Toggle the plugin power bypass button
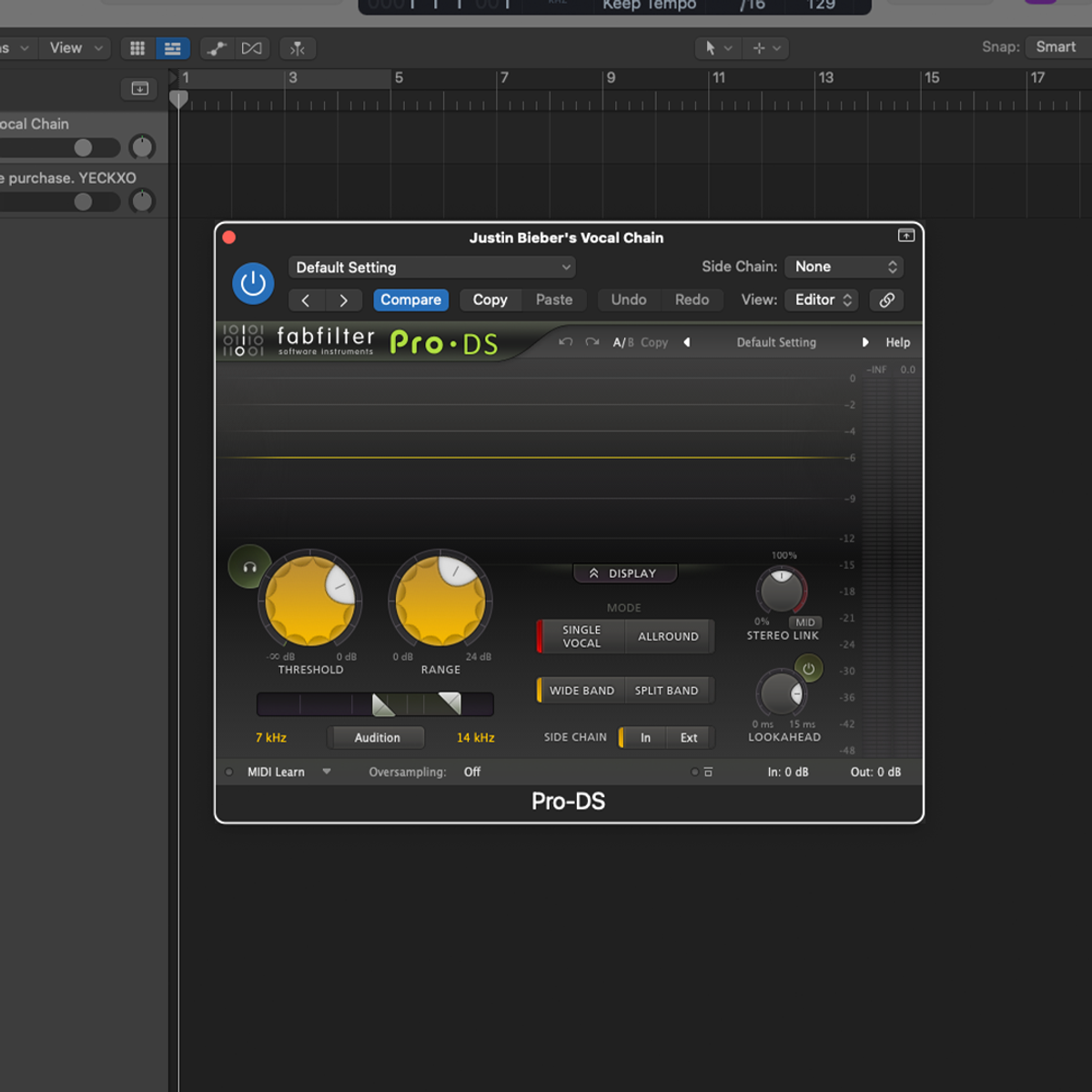This screenshot has width=1092, height=1092. pyautogui.click(x=253, y=284)
